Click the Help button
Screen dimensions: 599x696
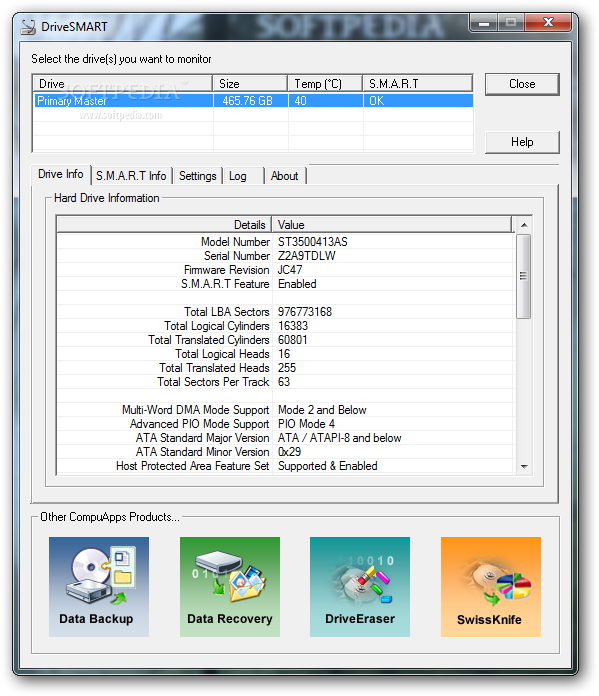[522, 142]
